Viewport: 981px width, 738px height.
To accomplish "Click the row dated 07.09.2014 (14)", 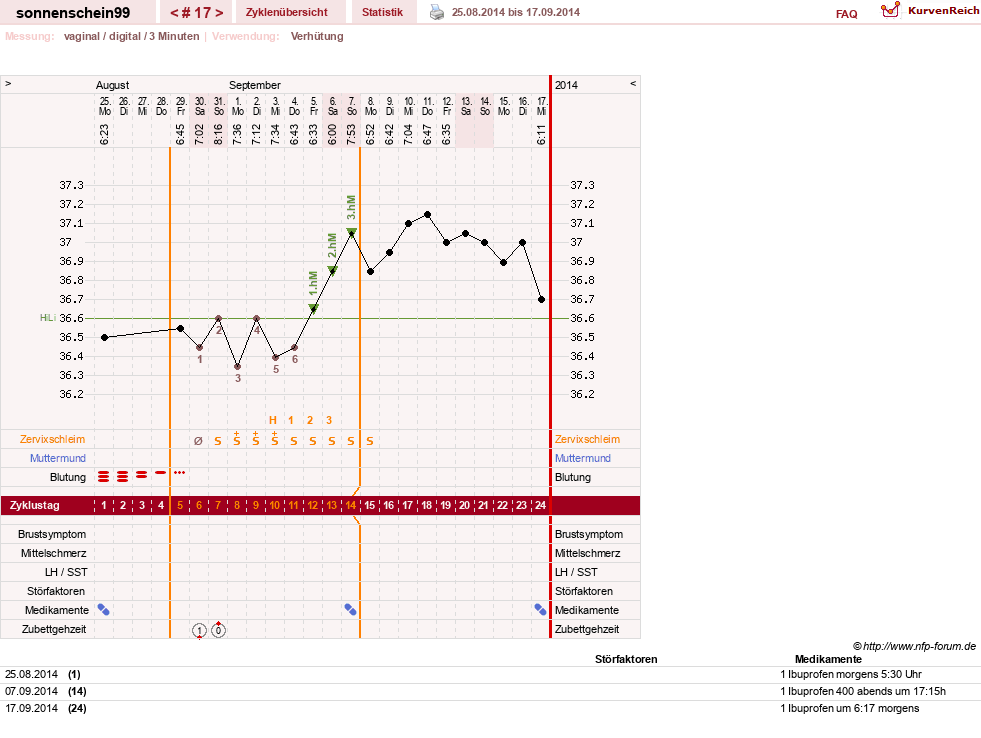I will pos(490,691).
